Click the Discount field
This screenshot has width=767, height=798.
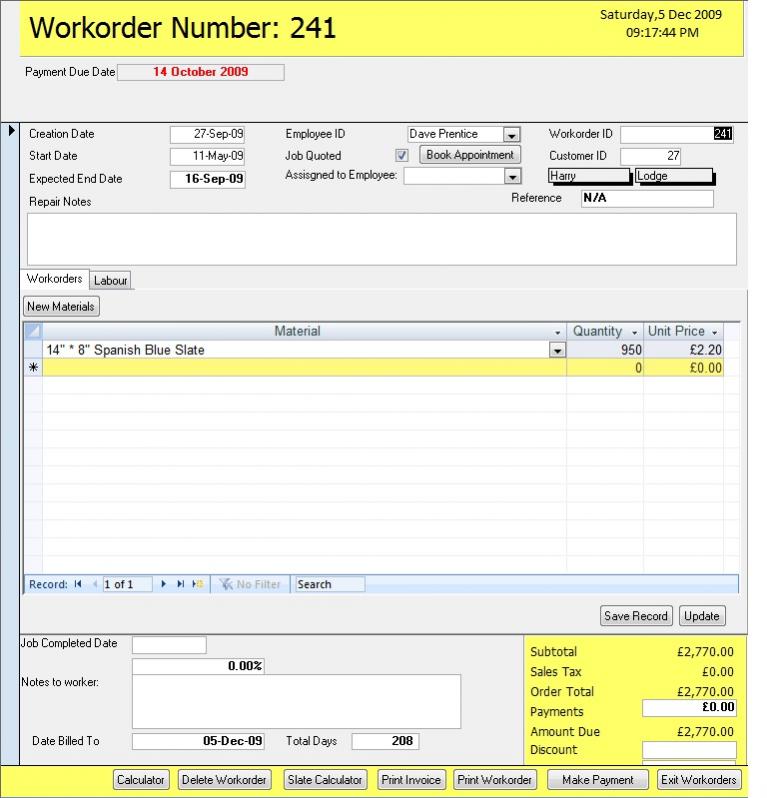[x=689, y=750]
